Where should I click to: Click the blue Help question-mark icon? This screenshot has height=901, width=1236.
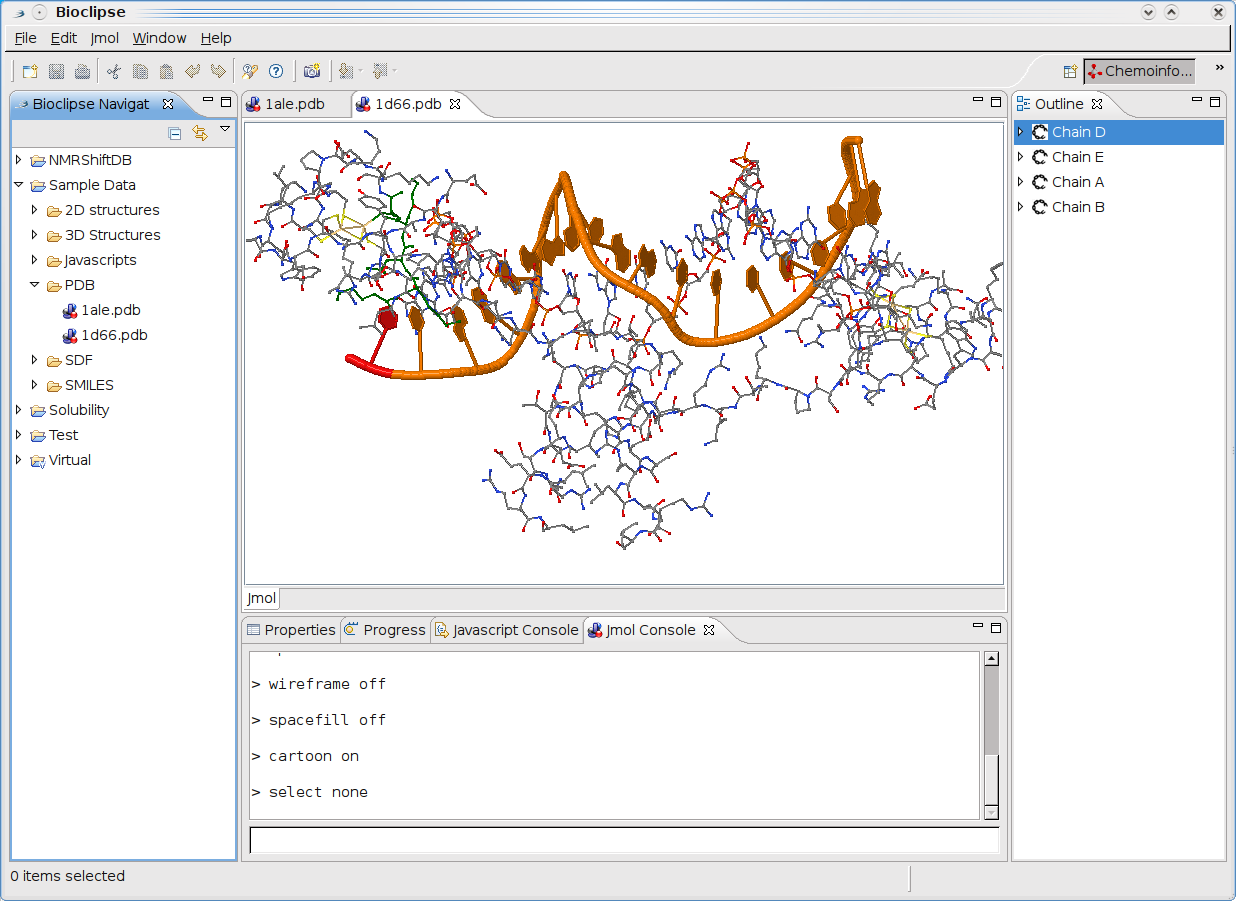pyautogui.click(x=276, y=71)
